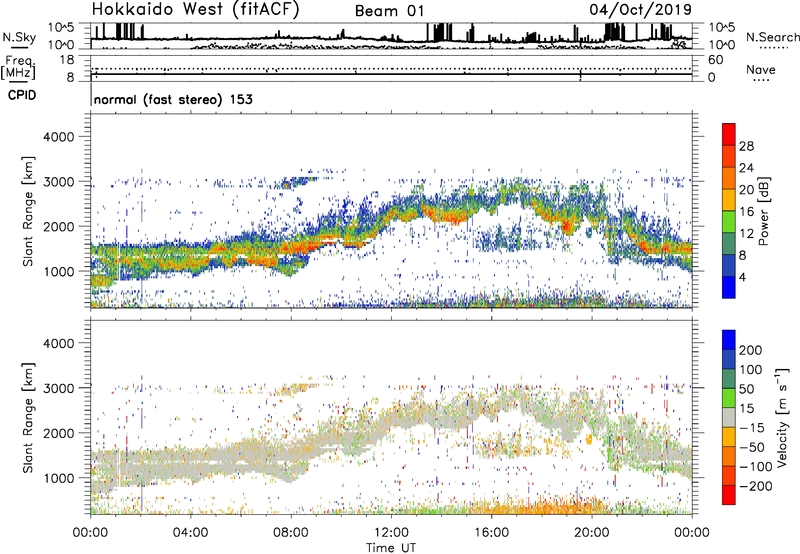Click 2000 on the velocity panel range axis

59,433
